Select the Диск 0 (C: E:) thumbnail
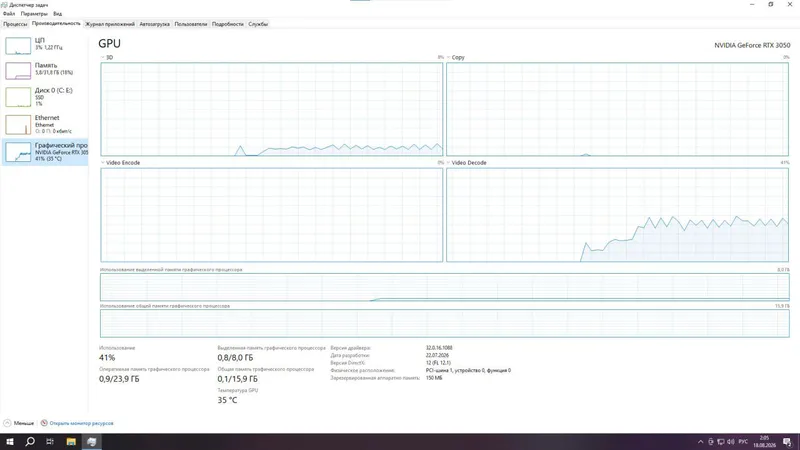 pyautogui.click(x=18, y=97)
